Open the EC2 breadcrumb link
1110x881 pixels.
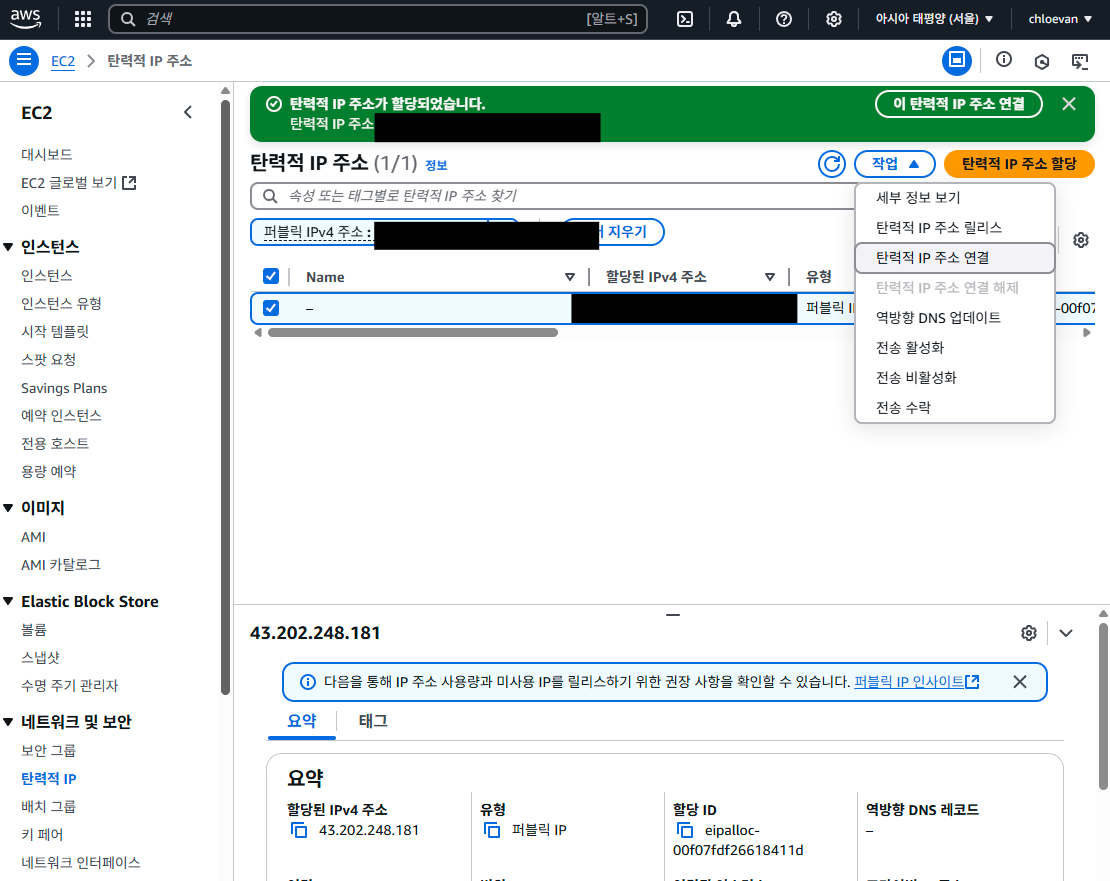point(63,62)
